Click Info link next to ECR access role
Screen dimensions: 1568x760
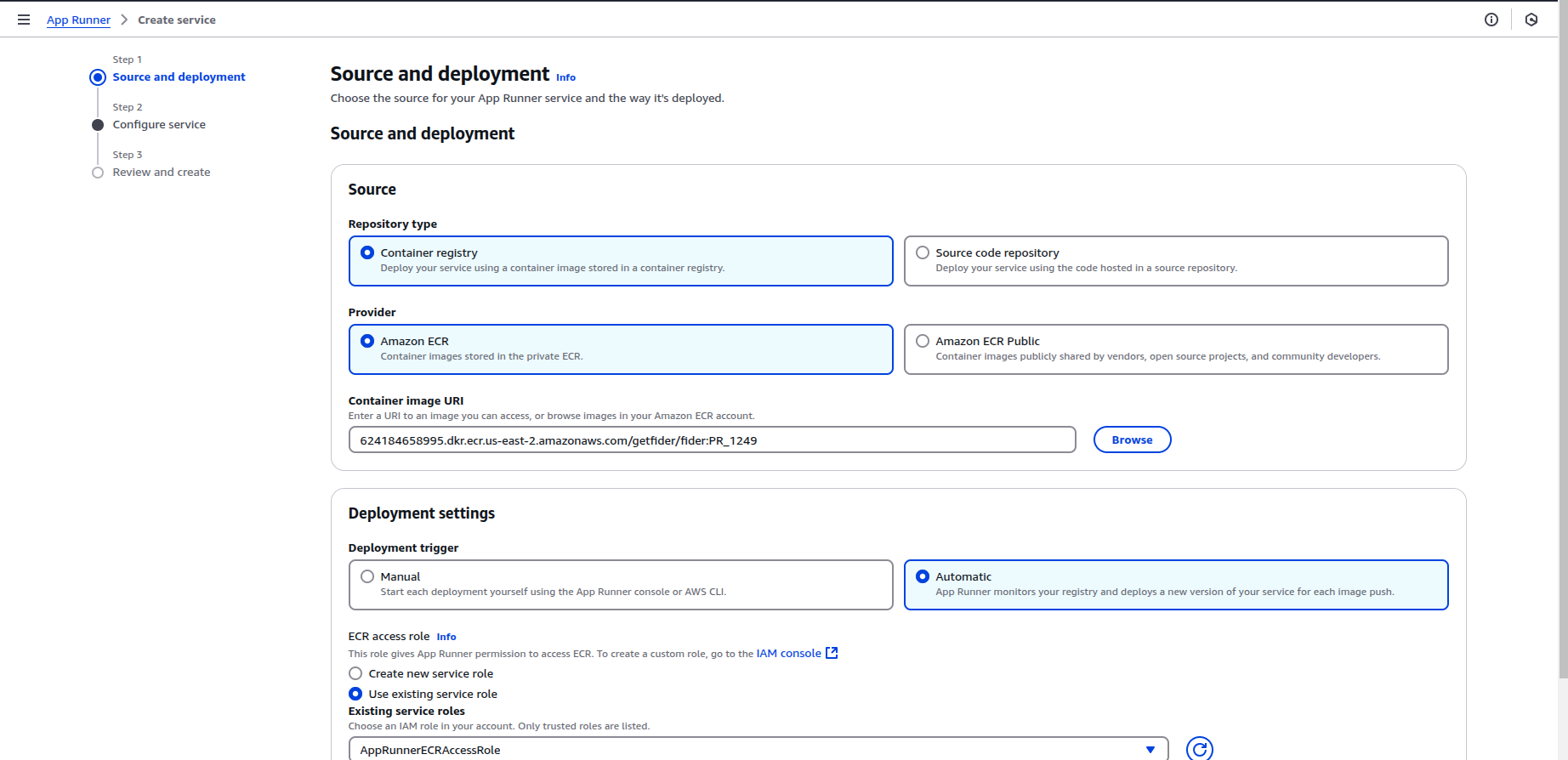(446, 637)
